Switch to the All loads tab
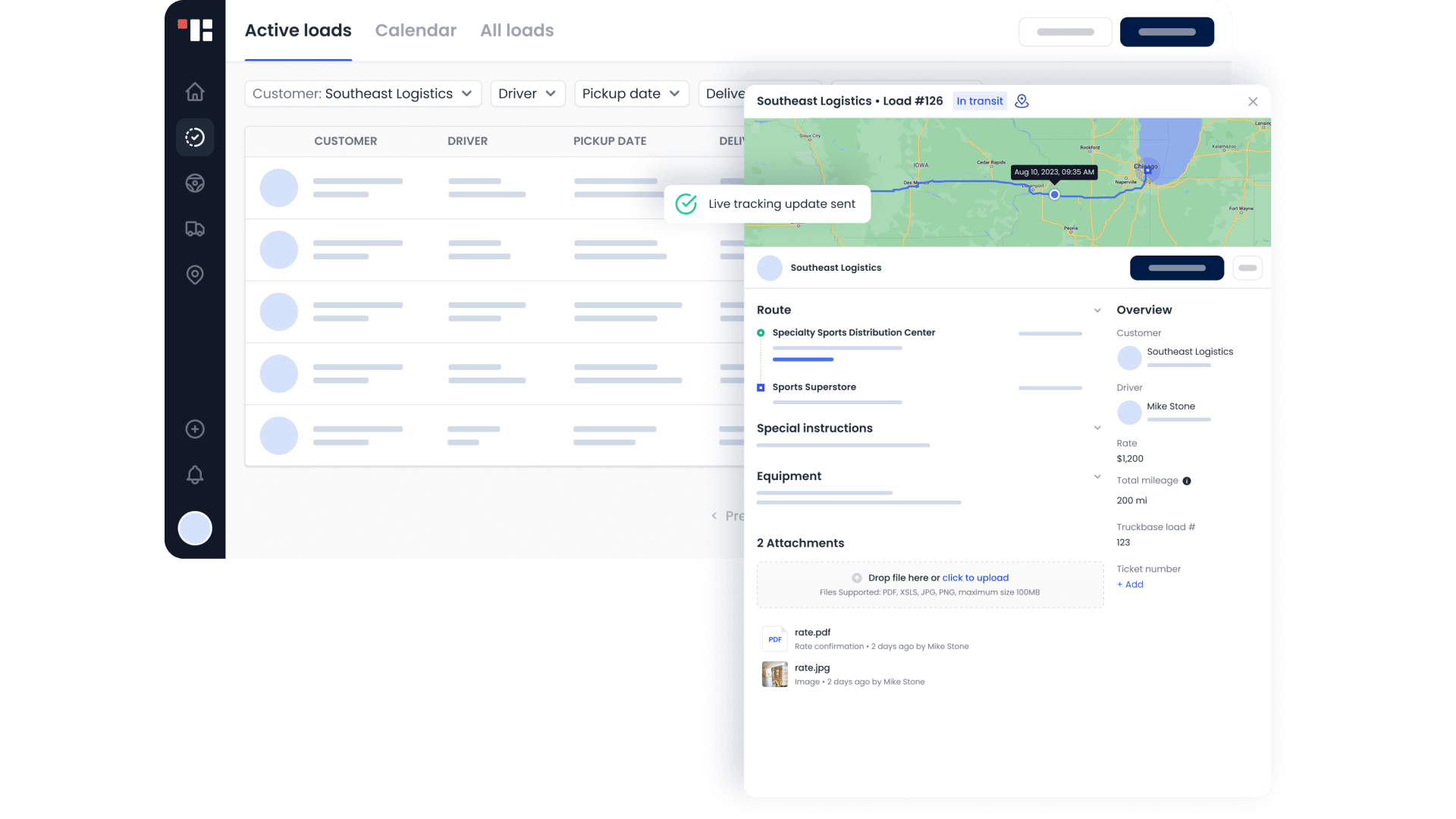This screenshot has height=819, width=1456. [516, 30]
